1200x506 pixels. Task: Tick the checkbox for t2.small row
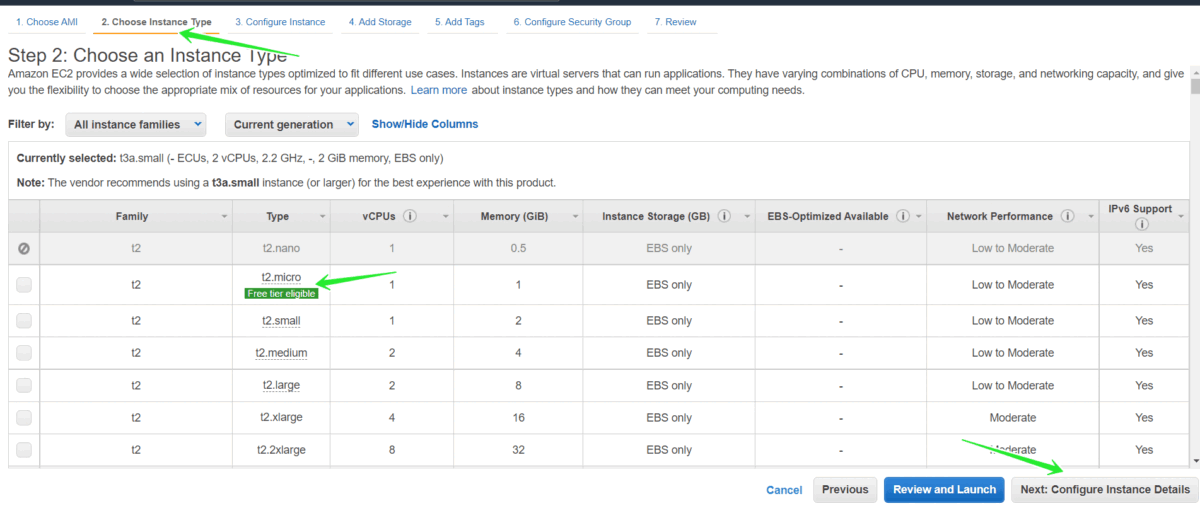tap(24, 321)
